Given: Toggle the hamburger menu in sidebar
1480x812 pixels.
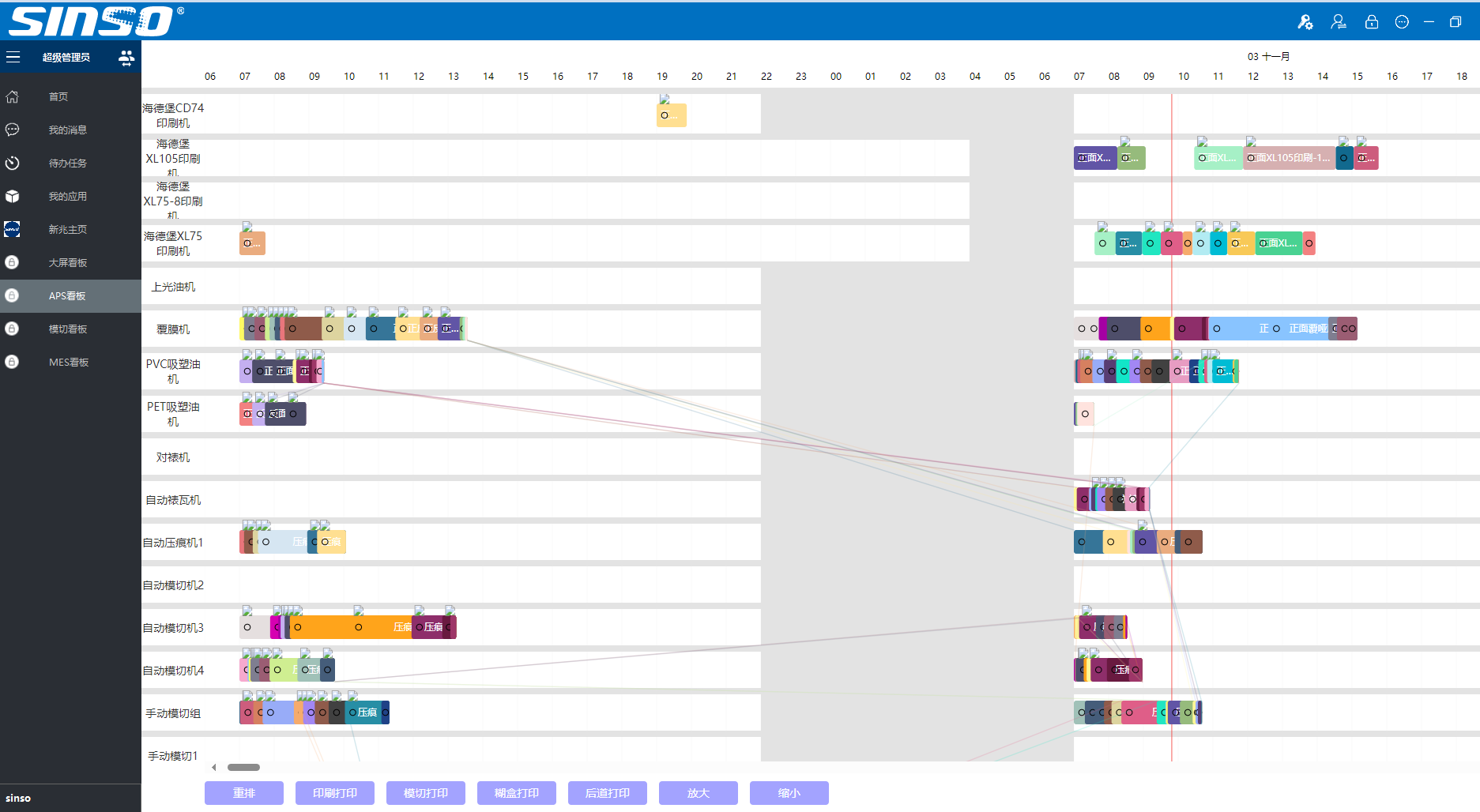Looking at the screenshot, I should tap(13, 57).
